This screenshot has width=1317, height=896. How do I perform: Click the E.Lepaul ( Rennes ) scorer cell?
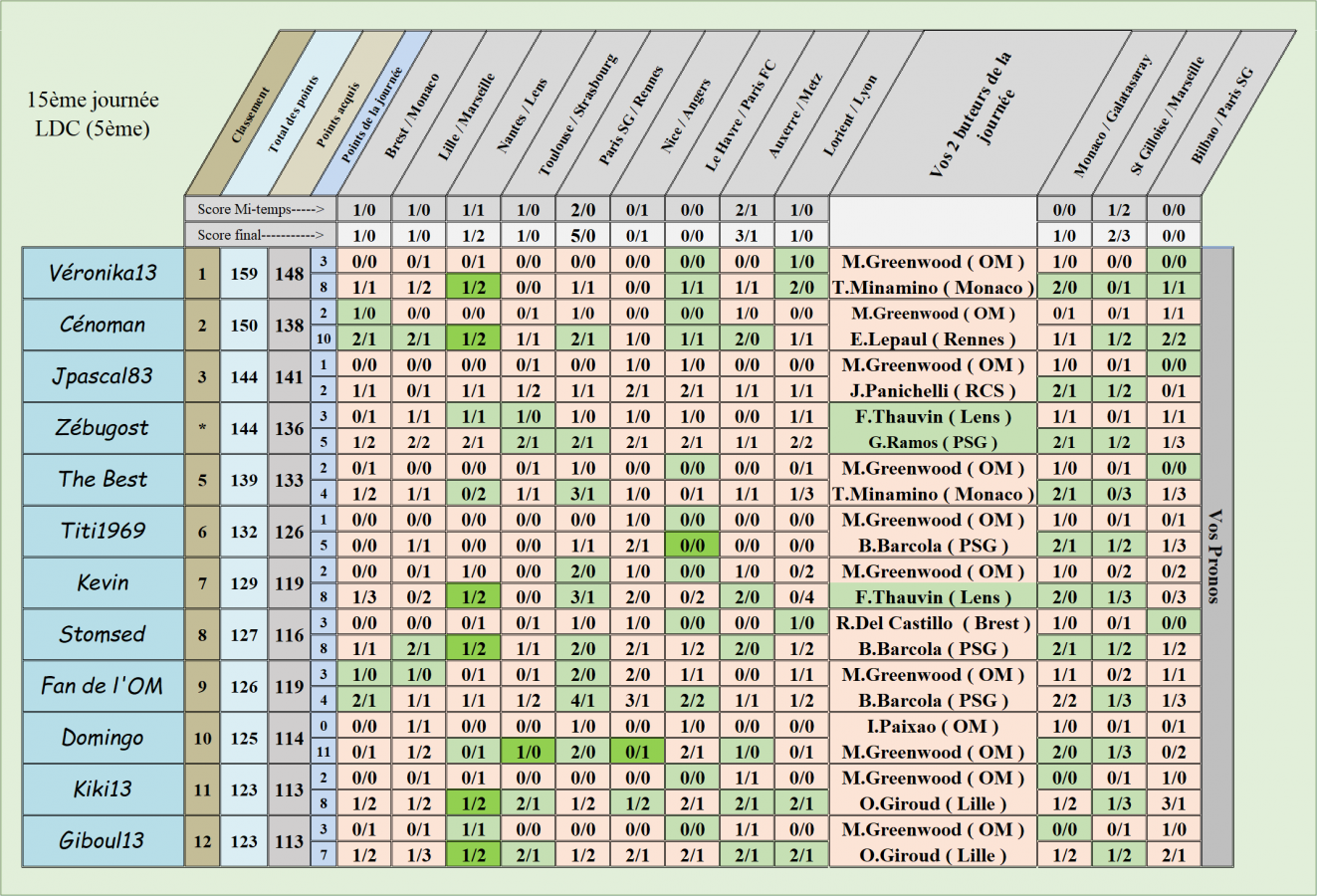pos(933,339)
